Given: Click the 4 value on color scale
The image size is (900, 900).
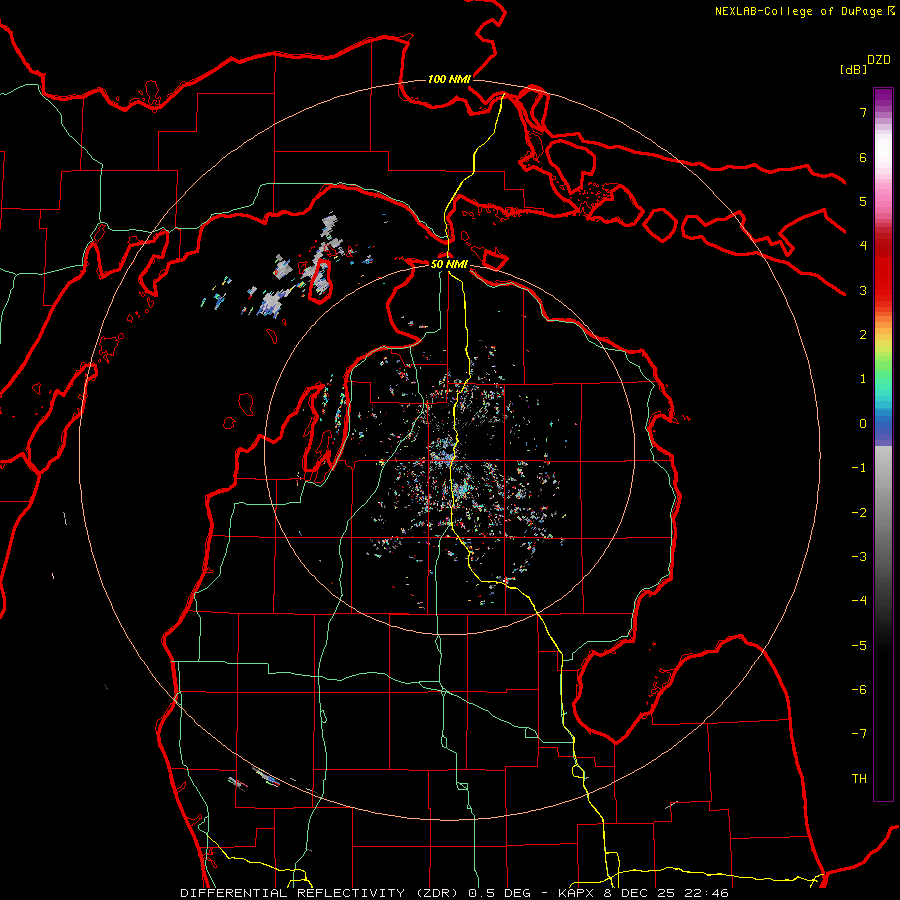Looking at the screenshot, I should tap(863, 246).
